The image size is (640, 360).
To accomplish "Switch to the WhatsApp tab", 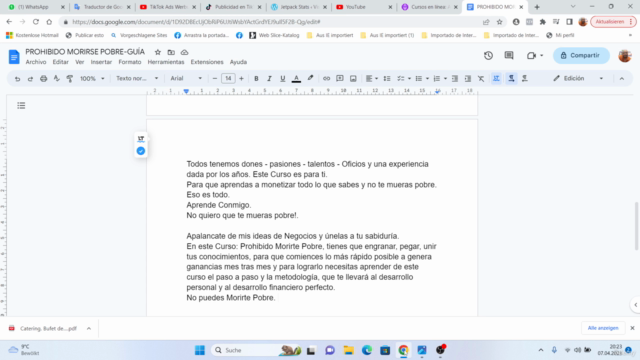I will click(x=36, y=7).
